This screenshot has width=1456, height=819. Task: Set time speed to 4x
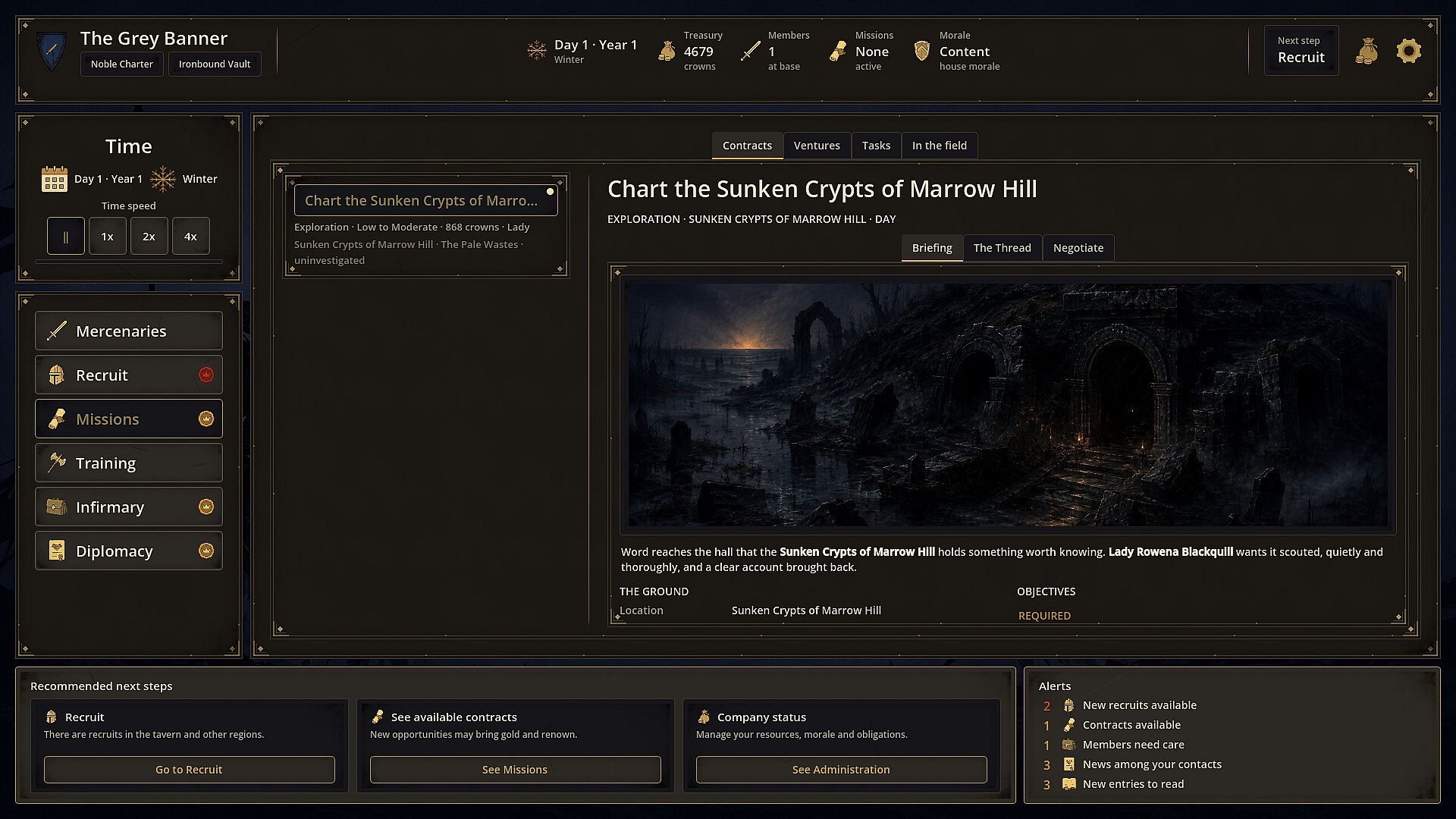[191, 236]
